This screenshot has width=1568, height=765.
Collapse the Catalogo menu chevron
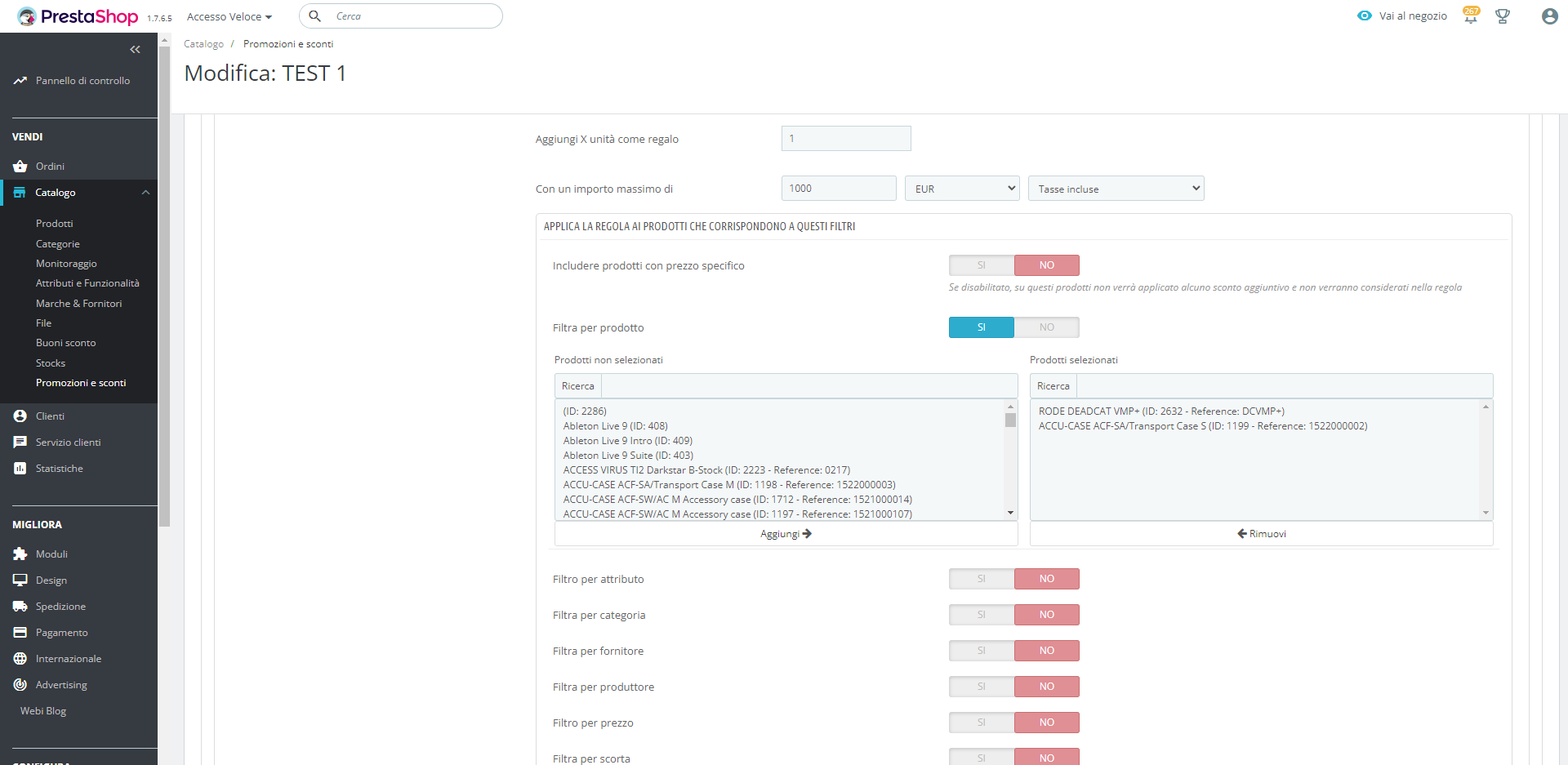[x=145, y=193]
